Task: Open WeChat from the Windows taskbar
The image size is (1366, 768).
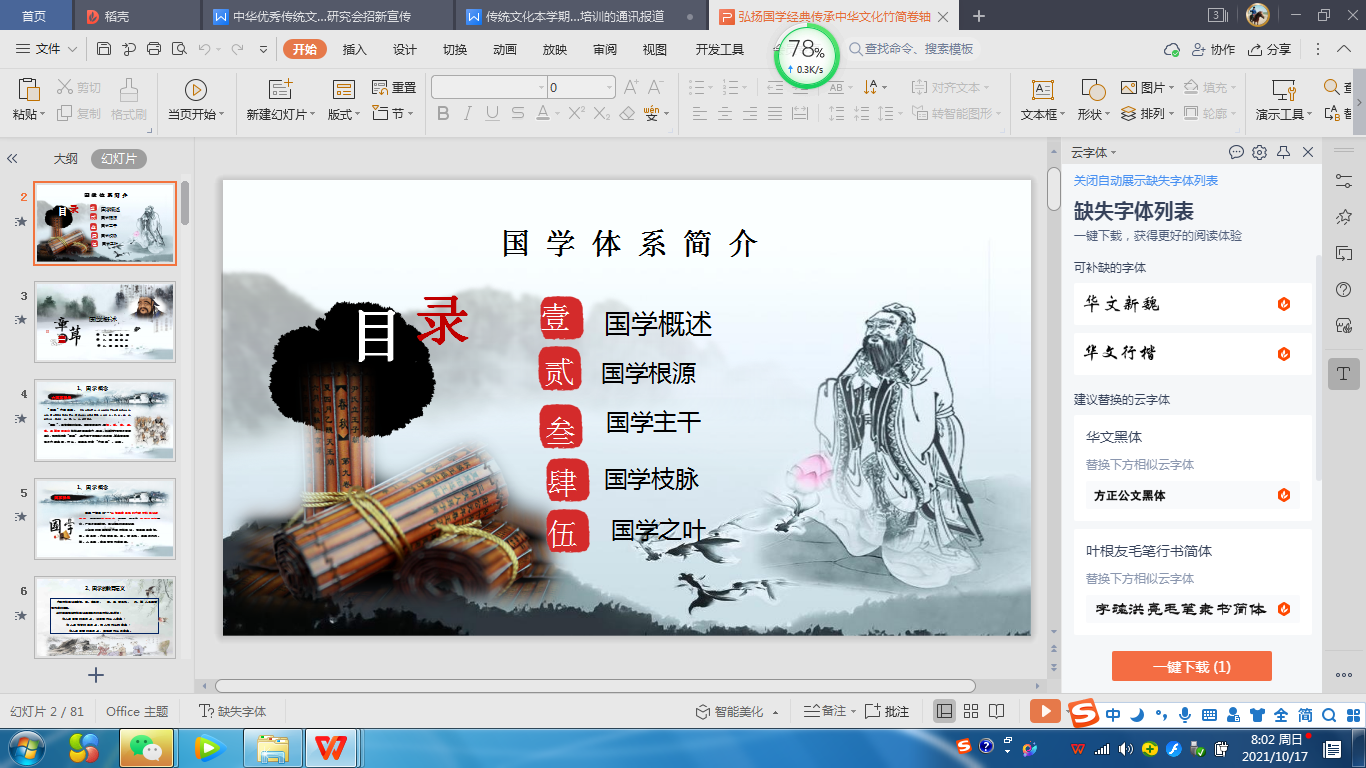Action: pos(146,747)
